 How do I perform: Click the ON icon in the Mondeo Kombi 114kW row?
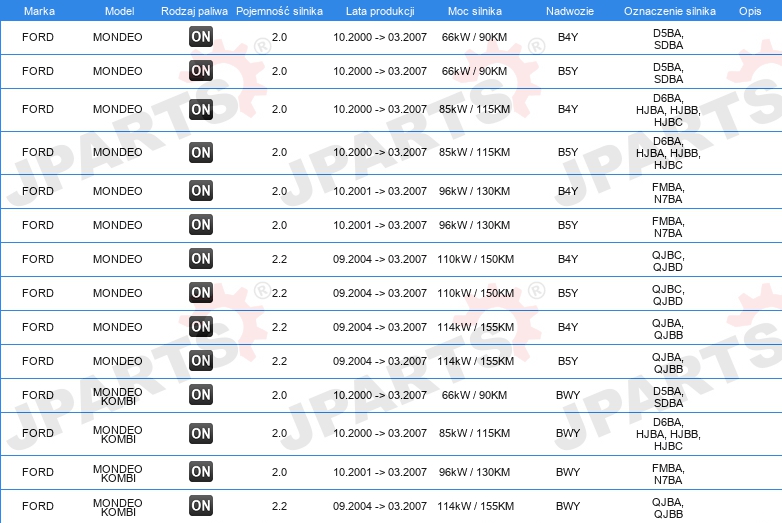click(x=201, y=506)
